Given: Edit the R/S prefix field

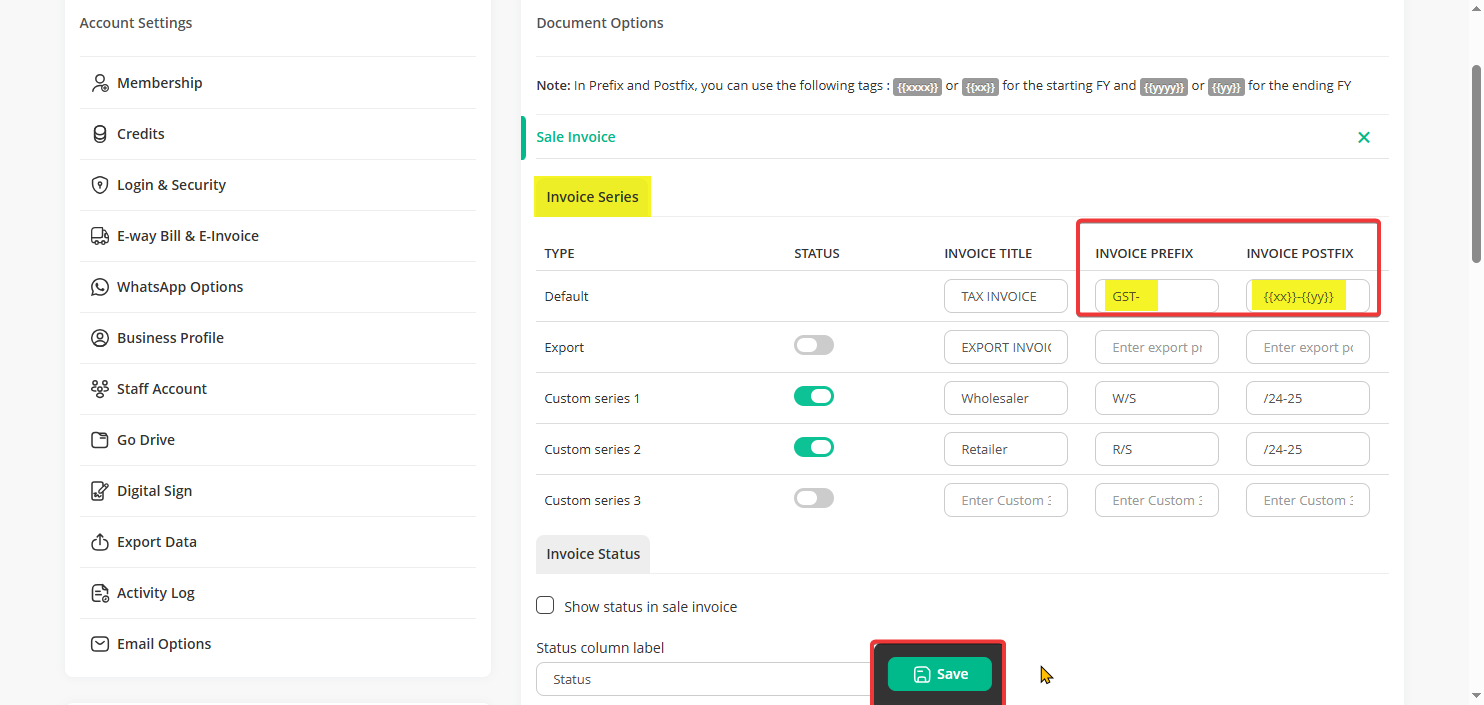Looking at the screenshot, I should tap(1157, 449).
